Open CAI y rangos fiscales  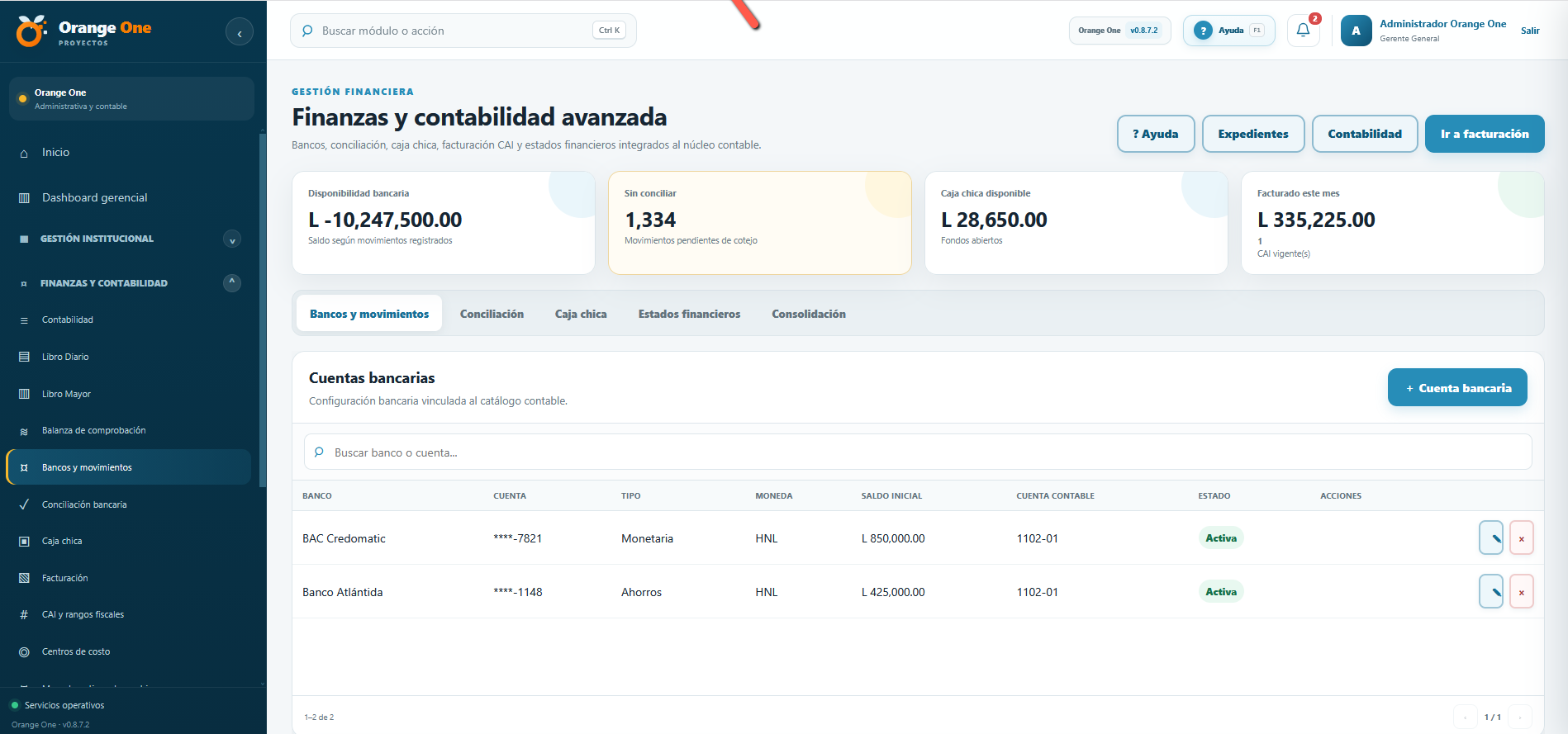(x=128, y=615)
